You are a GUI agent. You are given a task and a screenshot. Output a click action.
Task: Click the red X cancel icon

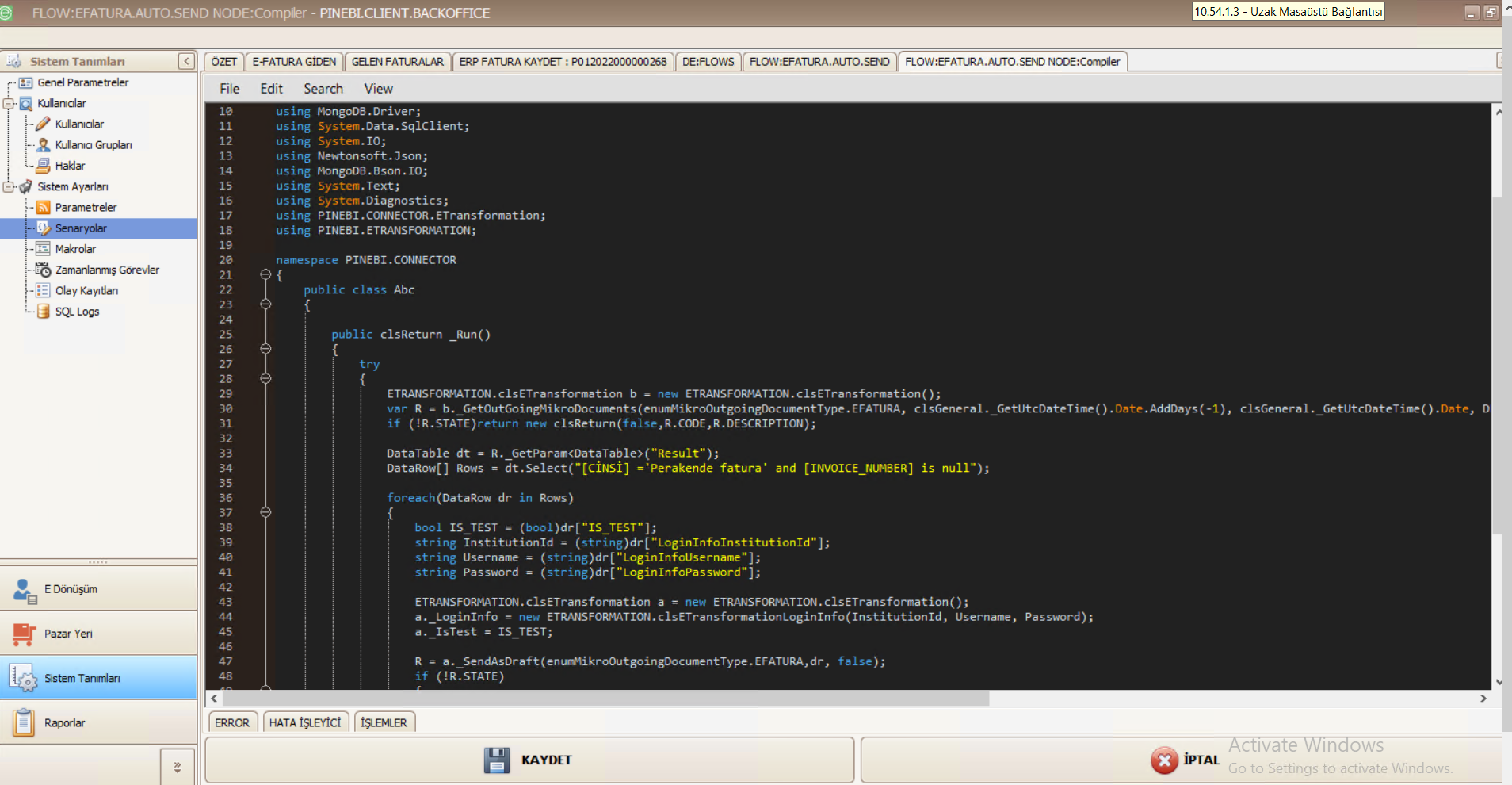point(1164,760)
